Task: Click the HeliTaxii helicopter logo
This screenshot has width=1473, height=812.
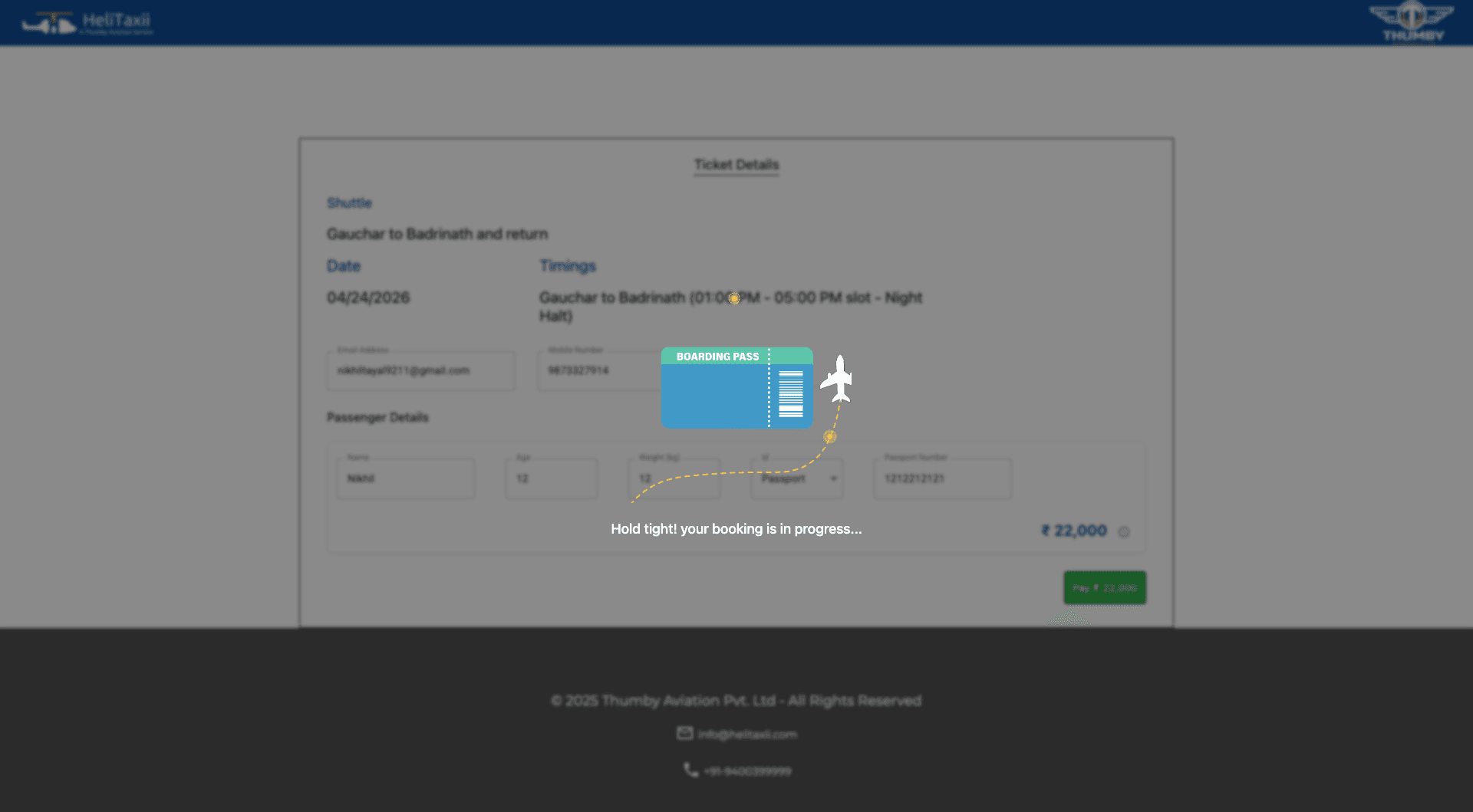Action: coord(48,22)
